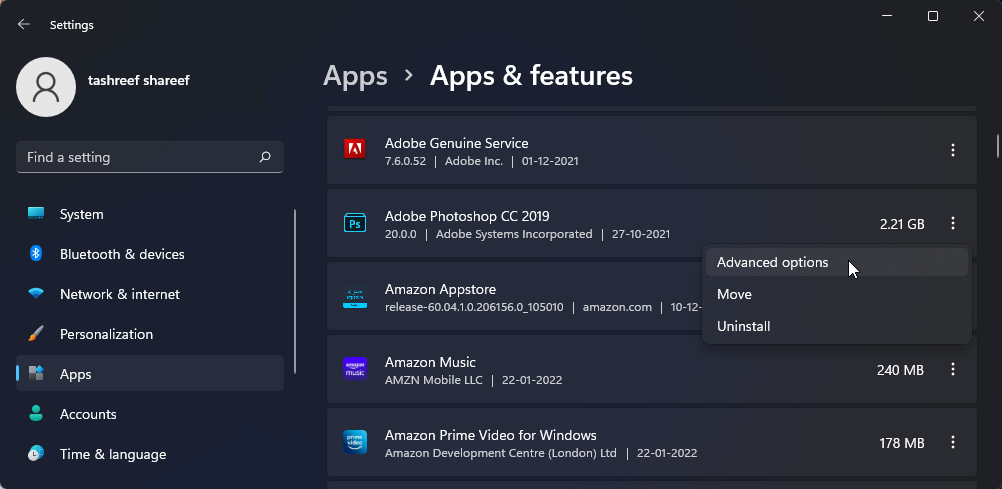Close the Settings window
This screenshot has width=1002, height=489.
(x=979, y=16)
